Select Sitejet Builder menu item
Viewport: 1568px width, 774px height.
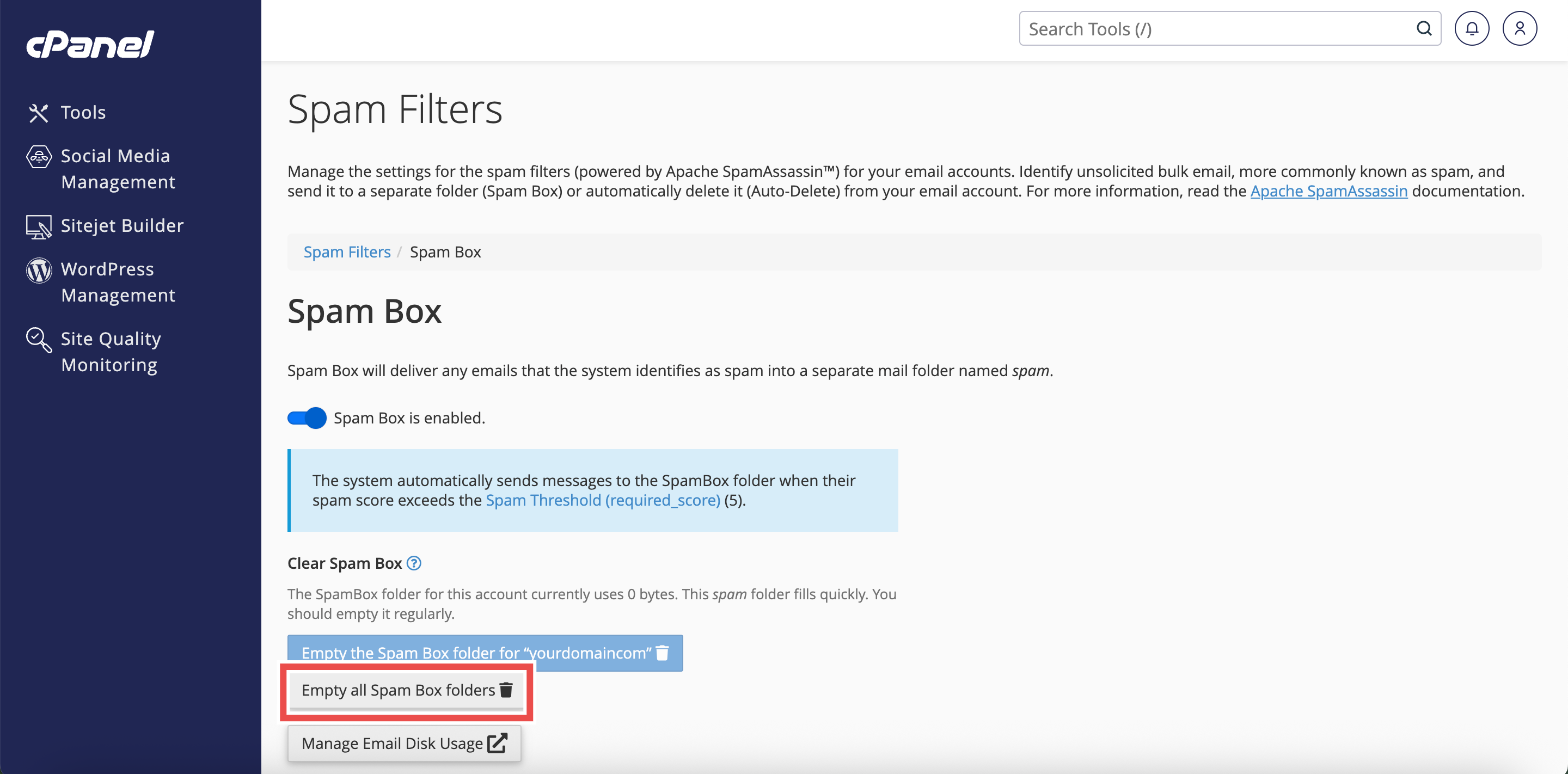click(122, 226)
